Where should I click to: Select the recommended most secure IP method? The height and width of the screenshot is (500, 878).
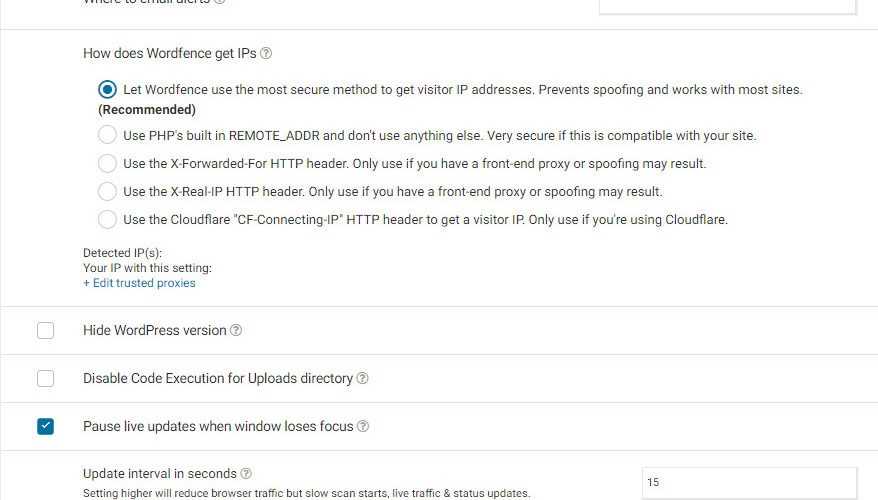click(x=107, y=89)
